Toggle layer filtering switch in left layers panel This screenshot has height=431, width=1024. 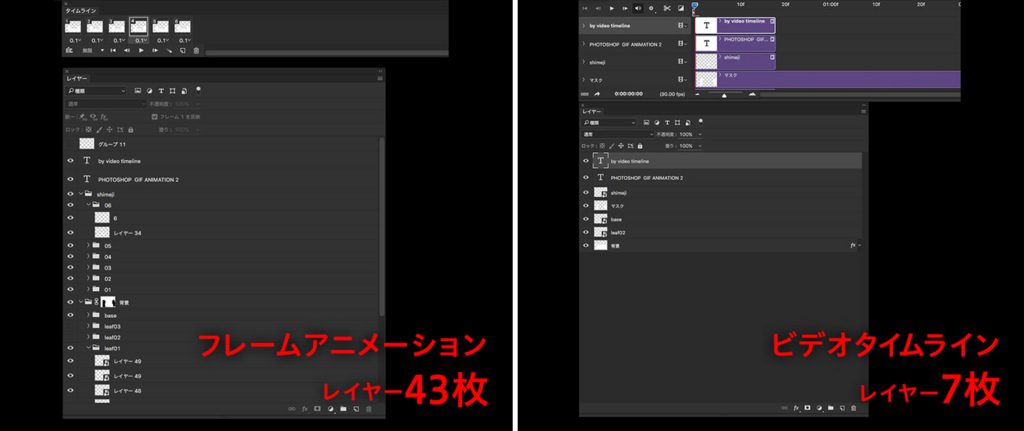coord(199,90)
